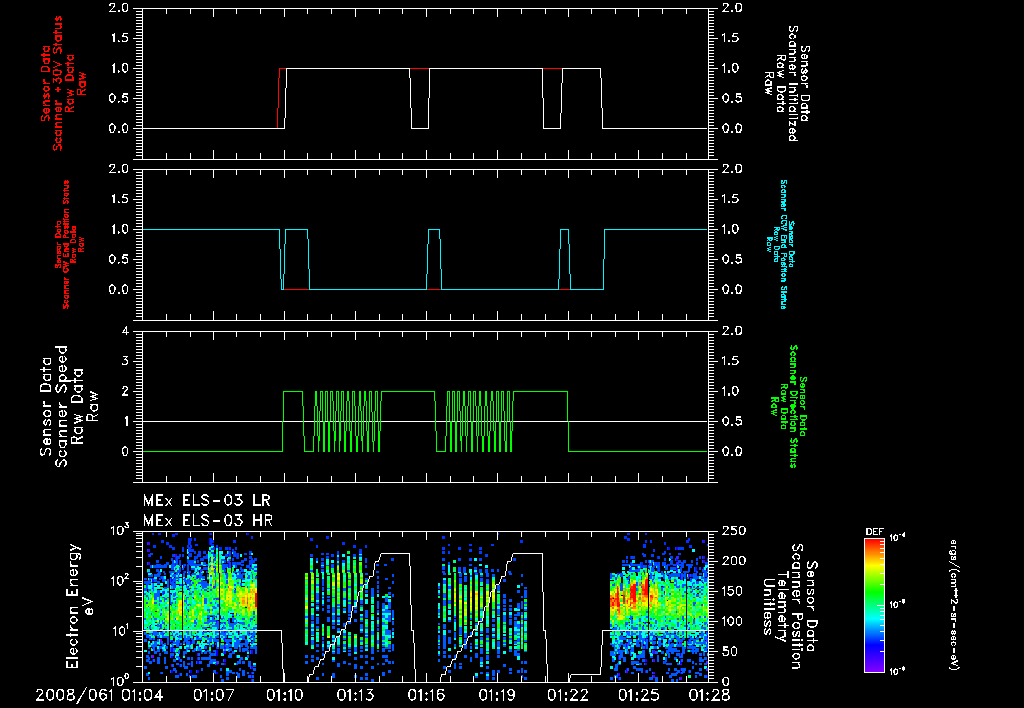This screenshot has width=1024, height=708.
Task: Click the 10^-4 label on the color bar
Action: 898,538
